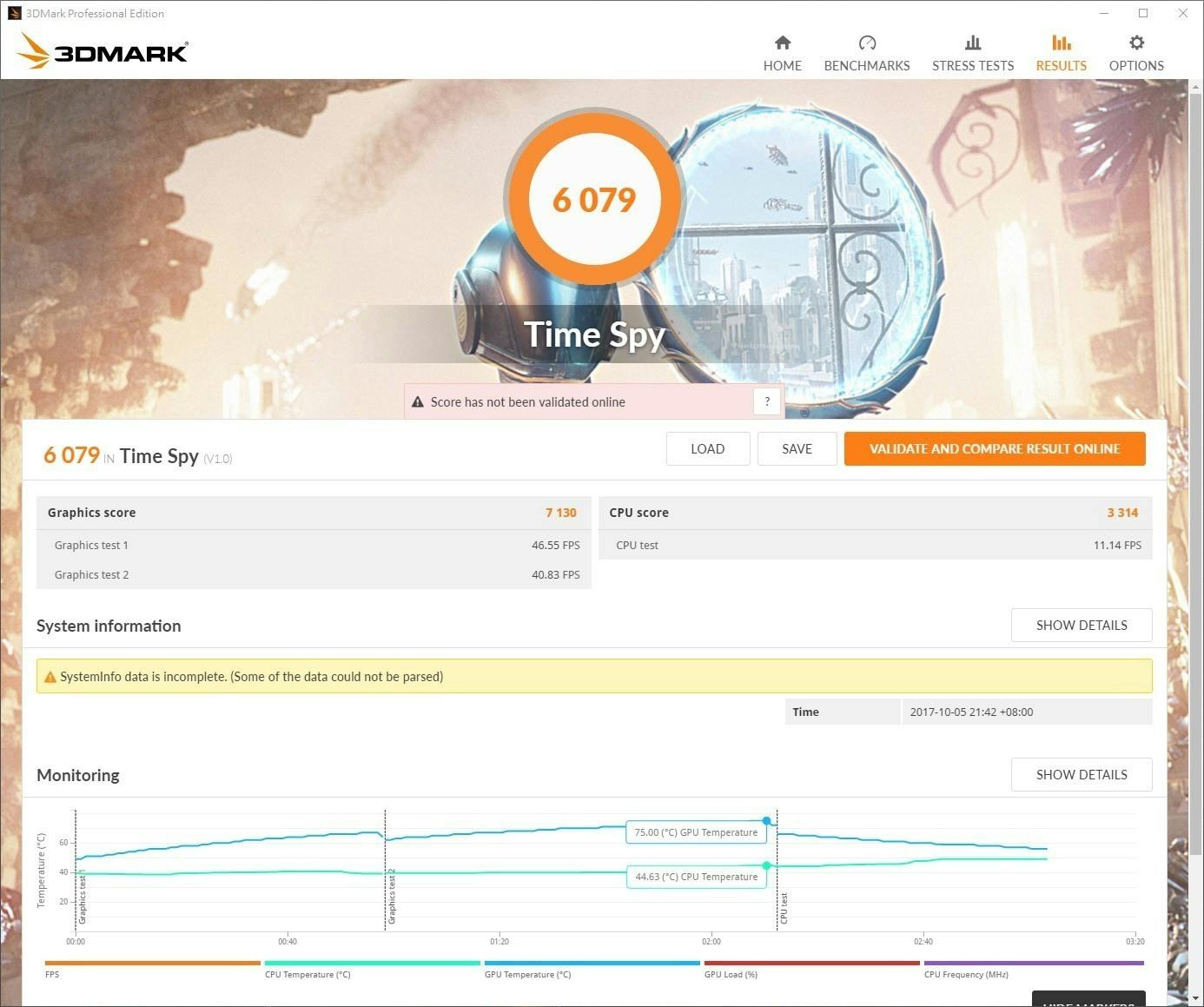The image size is (1204, 1007).
Task: Click the CPU test marker line
Action: point(777,870)
